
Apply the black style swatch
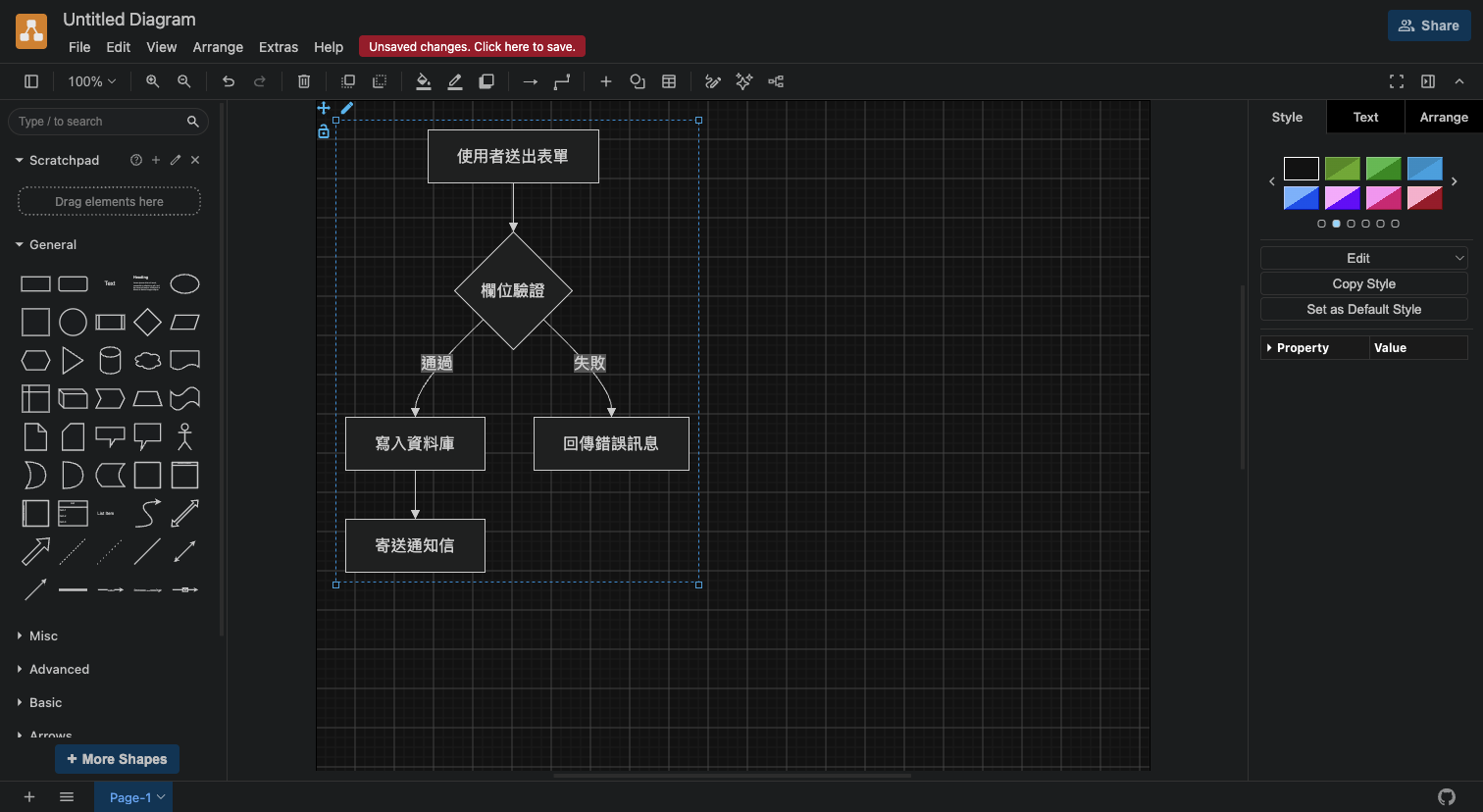pyautogui.click(x=1302, y=169)
